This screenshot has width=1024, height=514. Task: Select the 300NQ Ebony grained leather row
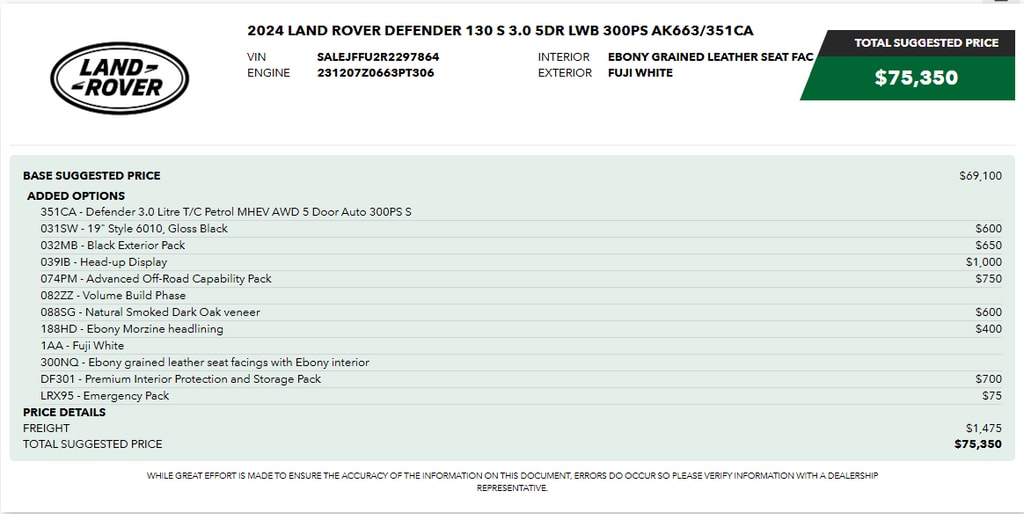pyautogui.click(x=521, y=362)
